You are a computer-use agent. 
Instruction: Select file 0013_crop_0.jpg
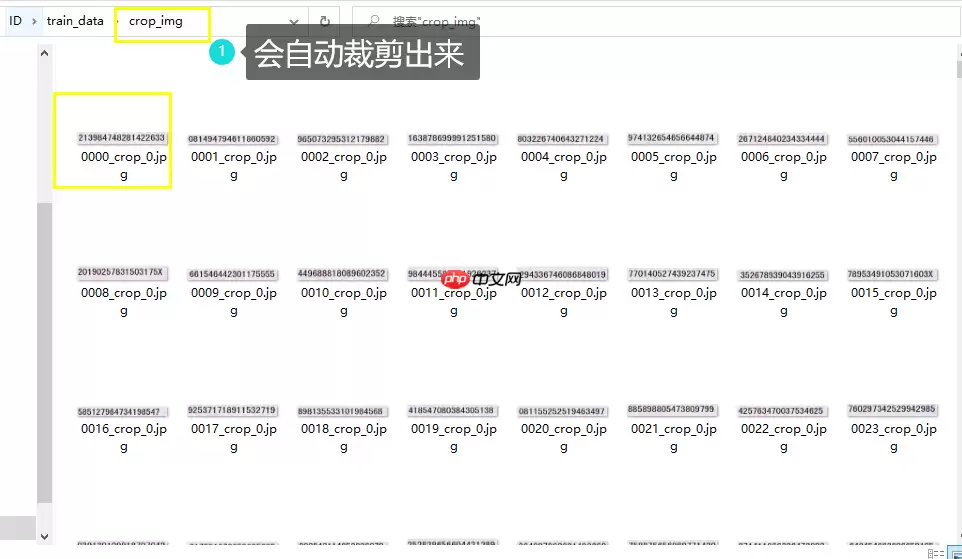coord(674,292)
